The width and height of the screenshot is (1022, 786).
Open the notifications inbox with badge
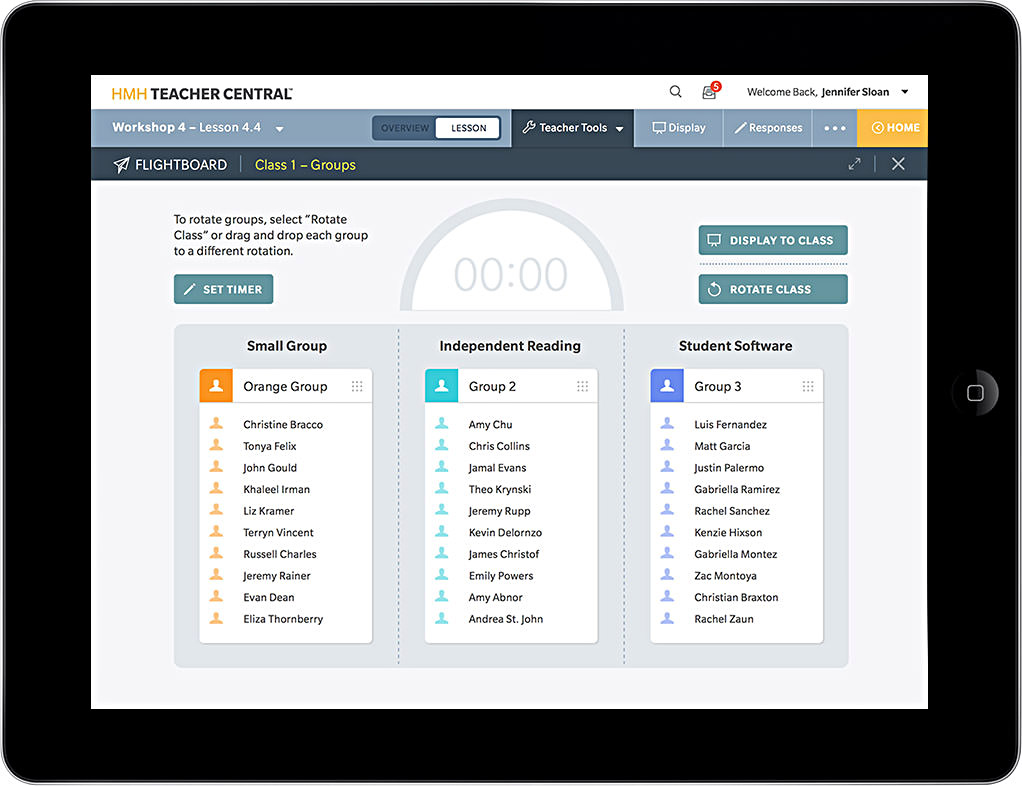(x=709, y=92)
